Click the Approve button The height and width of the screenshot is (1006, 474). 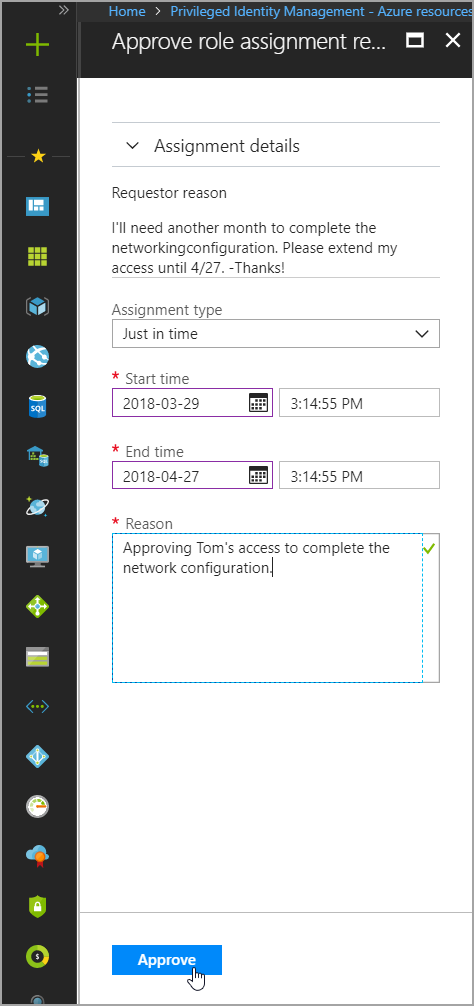167,960
